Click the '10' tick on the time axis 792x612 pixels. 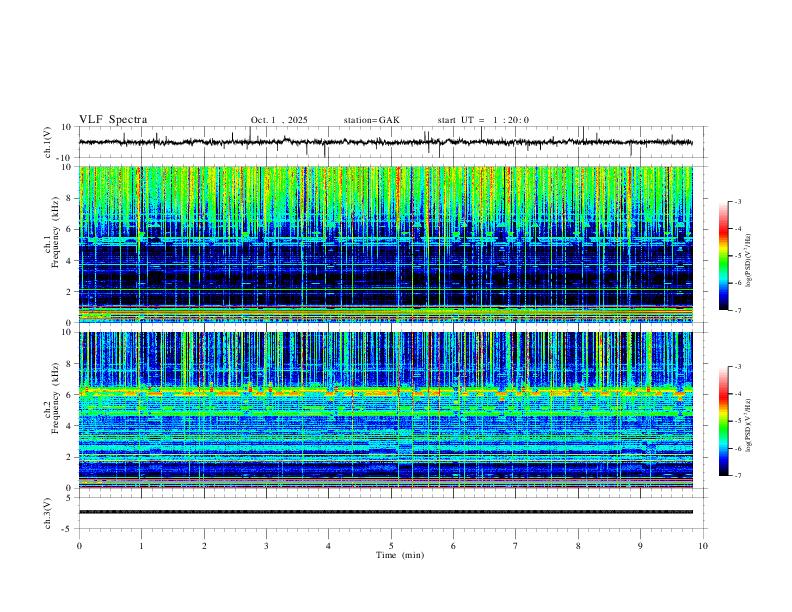coord(703,546)
